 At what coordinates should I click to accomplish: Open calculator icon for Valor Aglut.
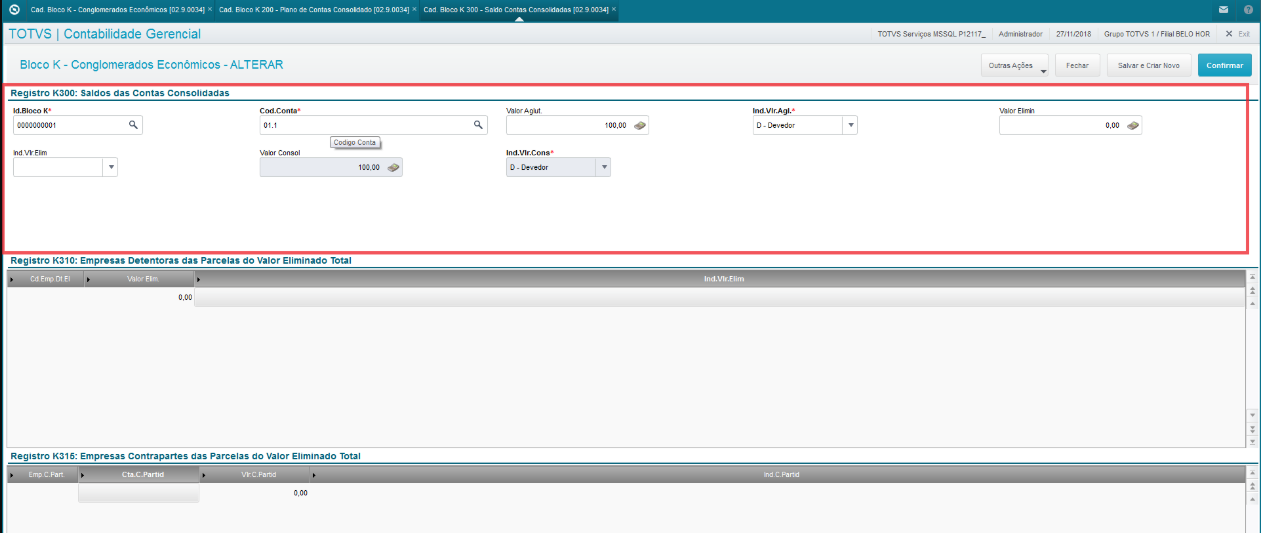(640, 126)
